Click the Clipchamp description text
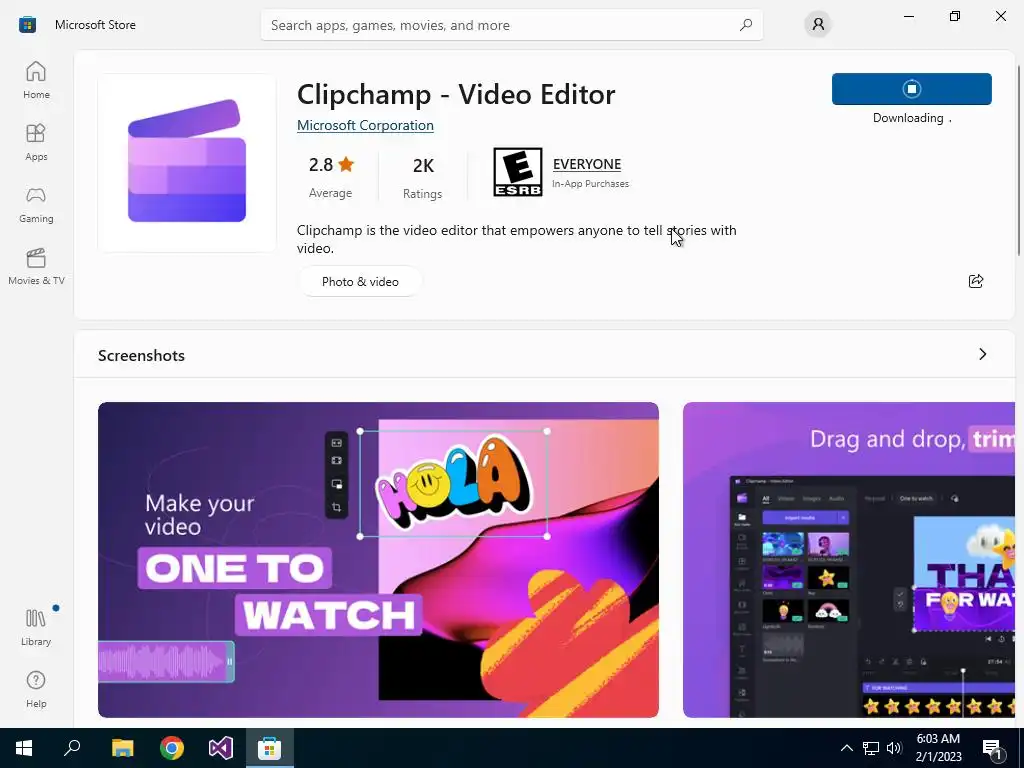The height and width of the screenshot is (768, 1024). click(517, 239)
